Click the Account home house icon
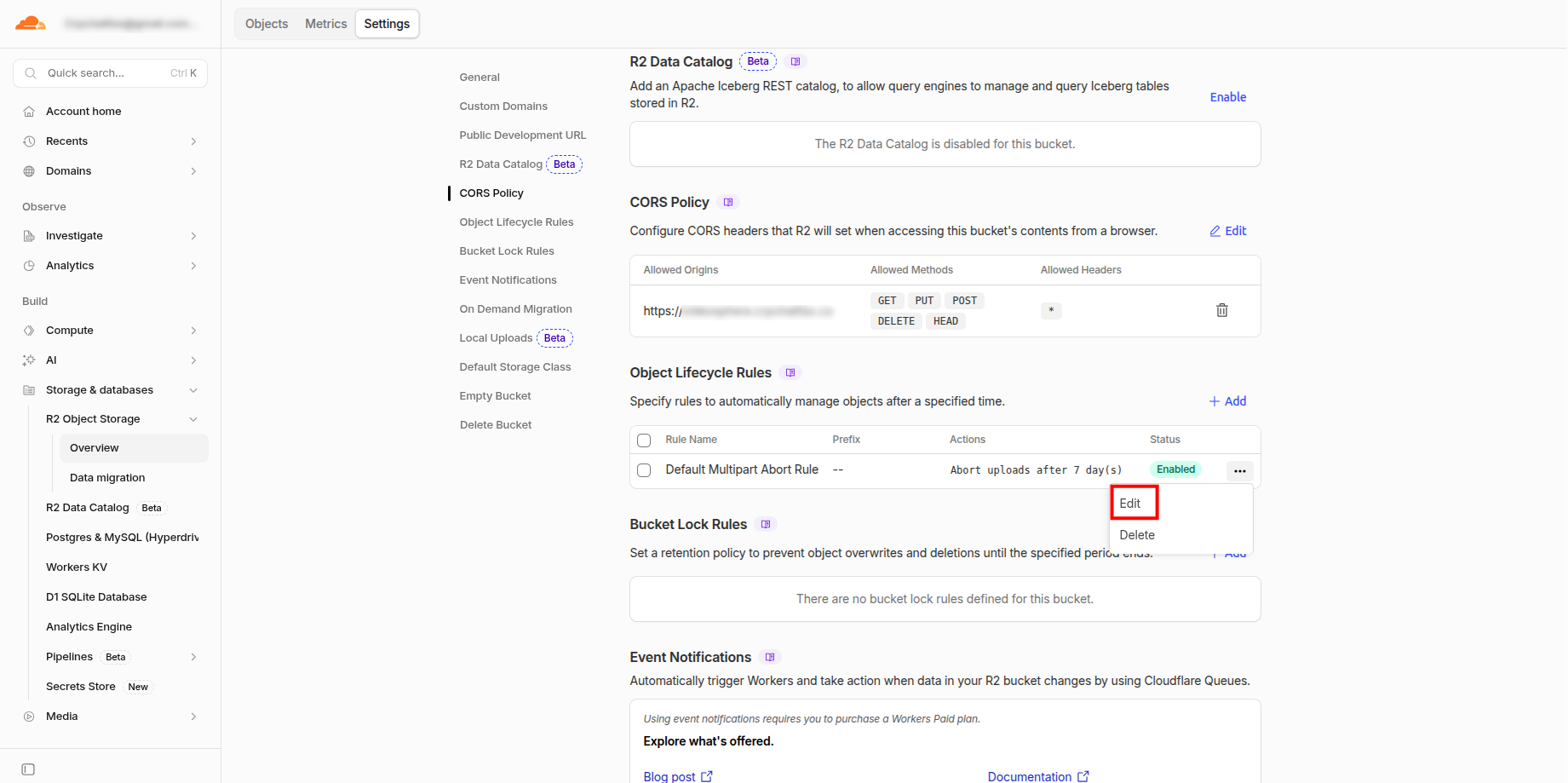 [29, 112]
